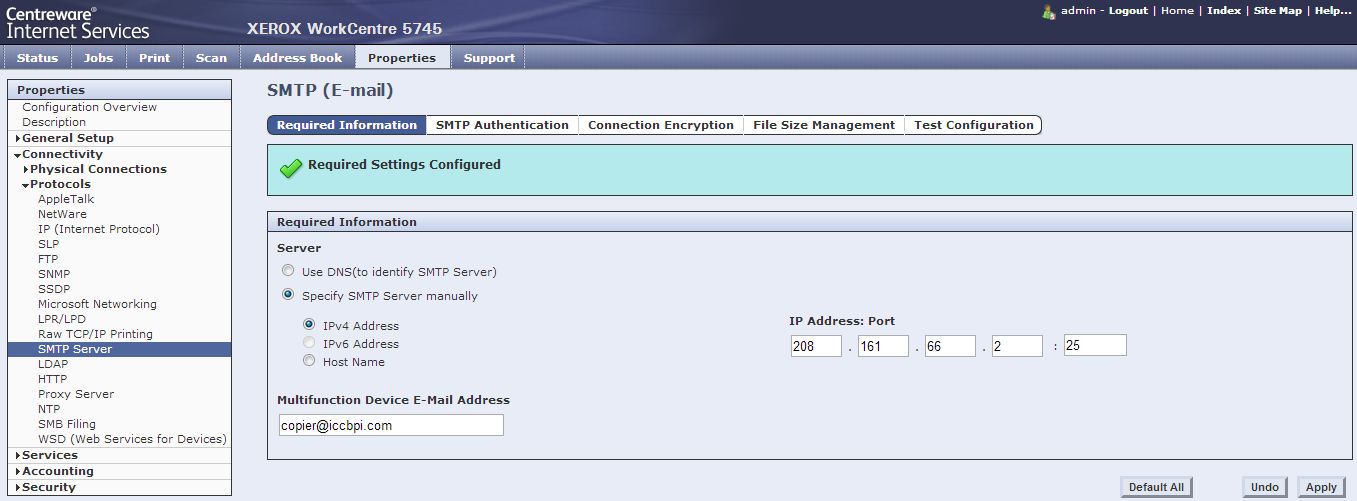
Task: Select HTTP protocol
Action: tap(53, 379)
